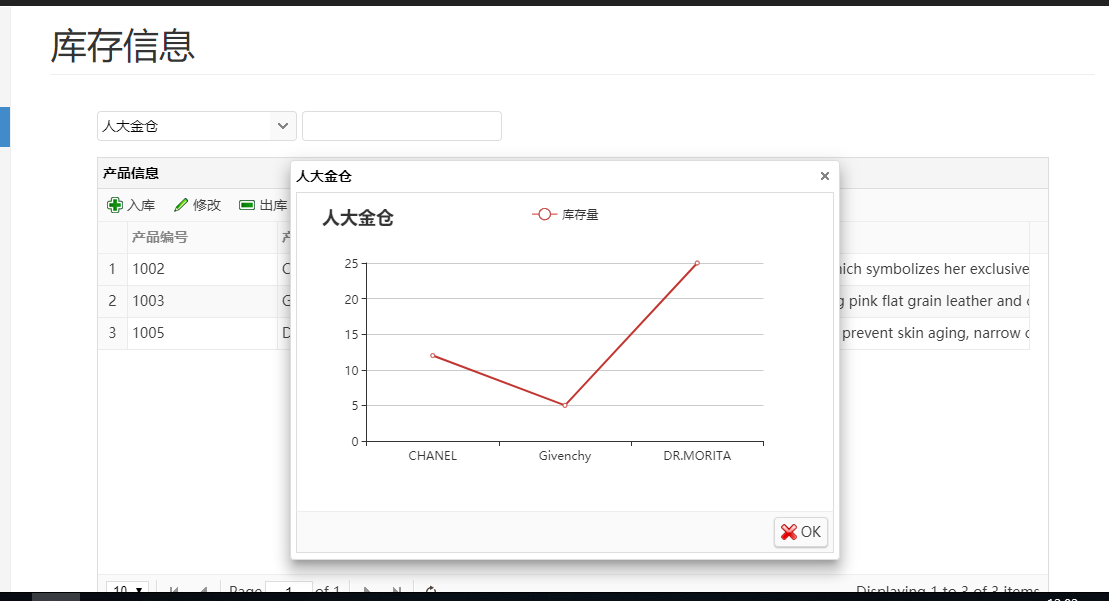Click the 库存信息 page heading
Screen dimensions: 1109x601
tap(122, 46)
